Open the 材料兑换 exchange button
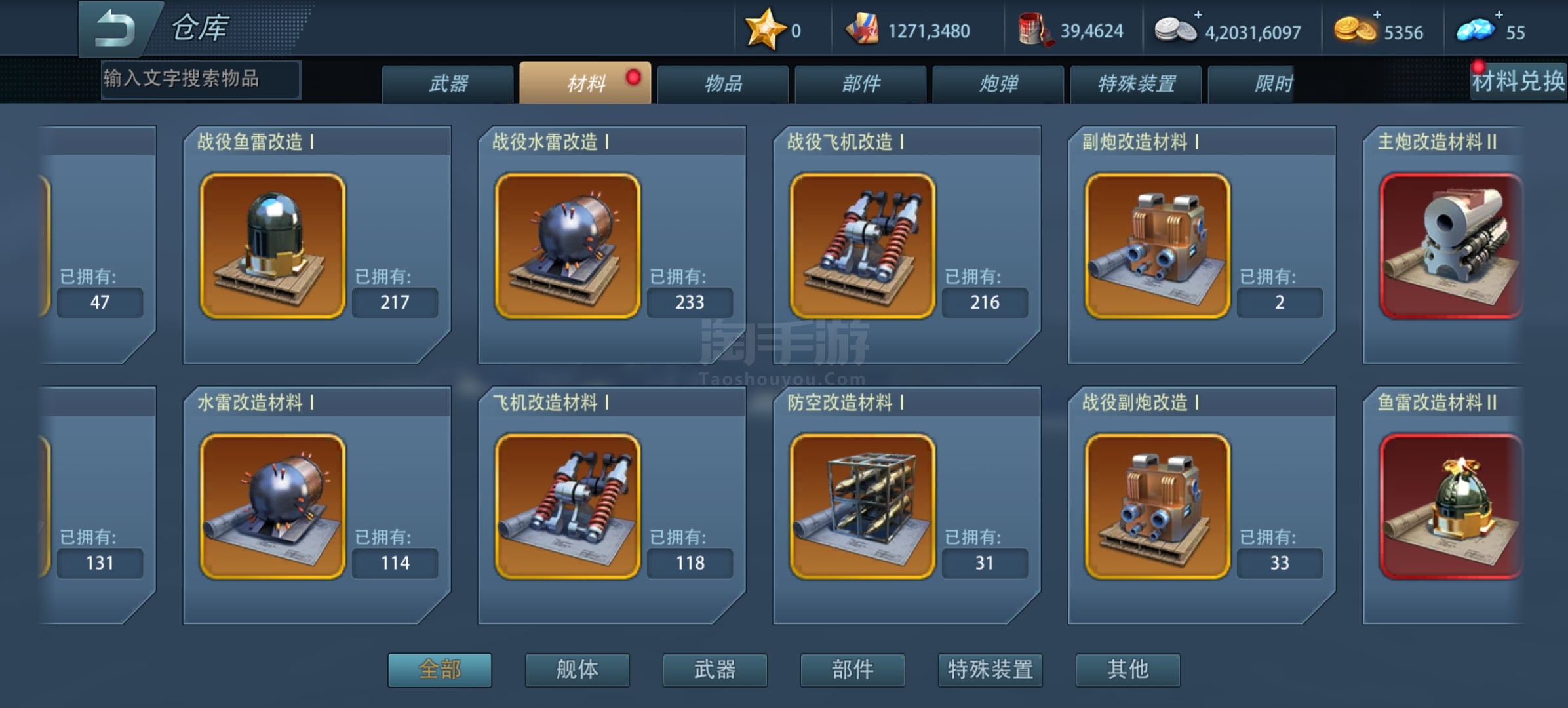Screen dimensions: 1568x708 point(1518,82)
